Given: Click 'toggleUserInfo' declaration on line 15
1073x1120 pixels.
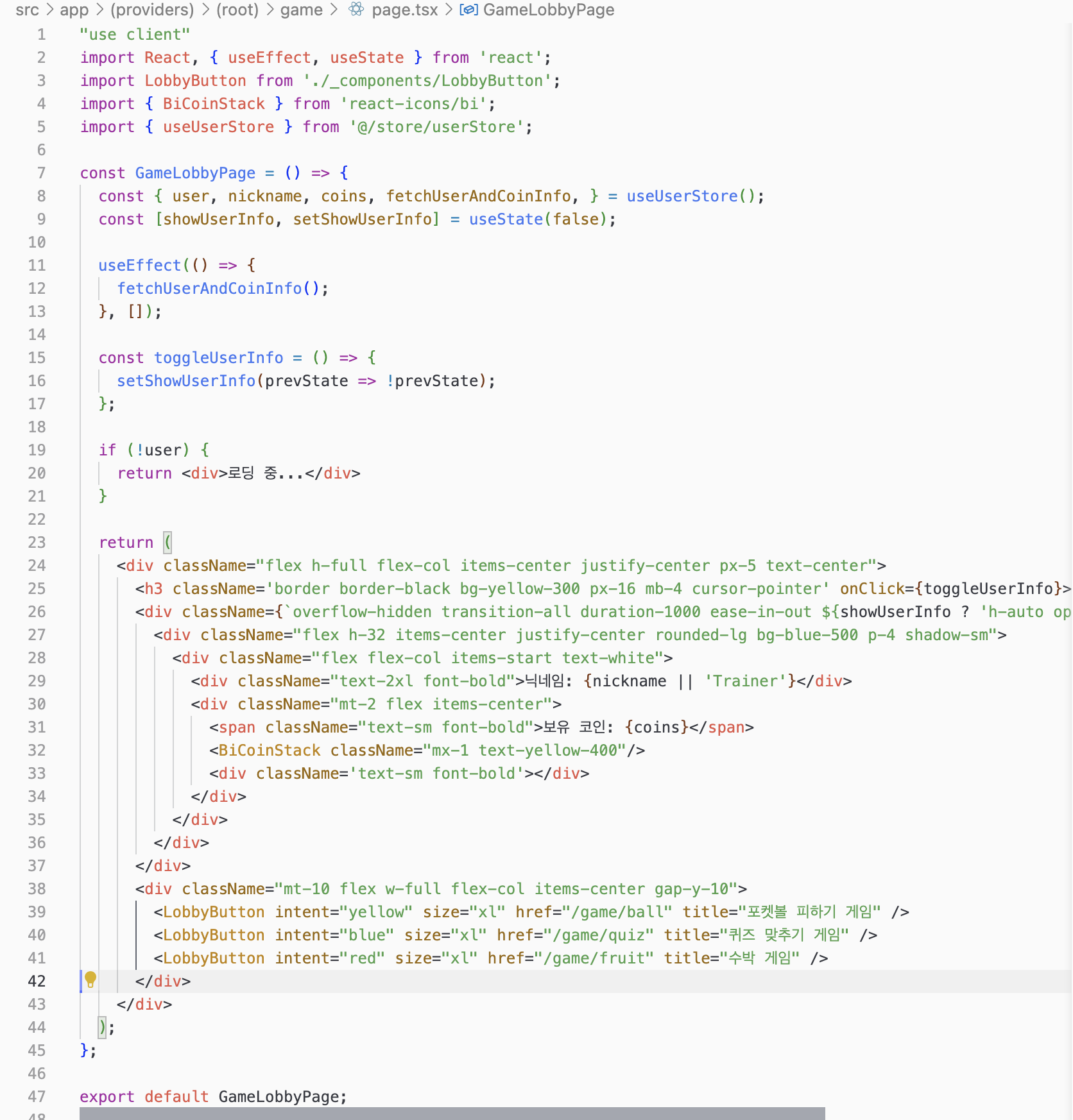Looking at the screenshot, I should click(x=218, y=358).
